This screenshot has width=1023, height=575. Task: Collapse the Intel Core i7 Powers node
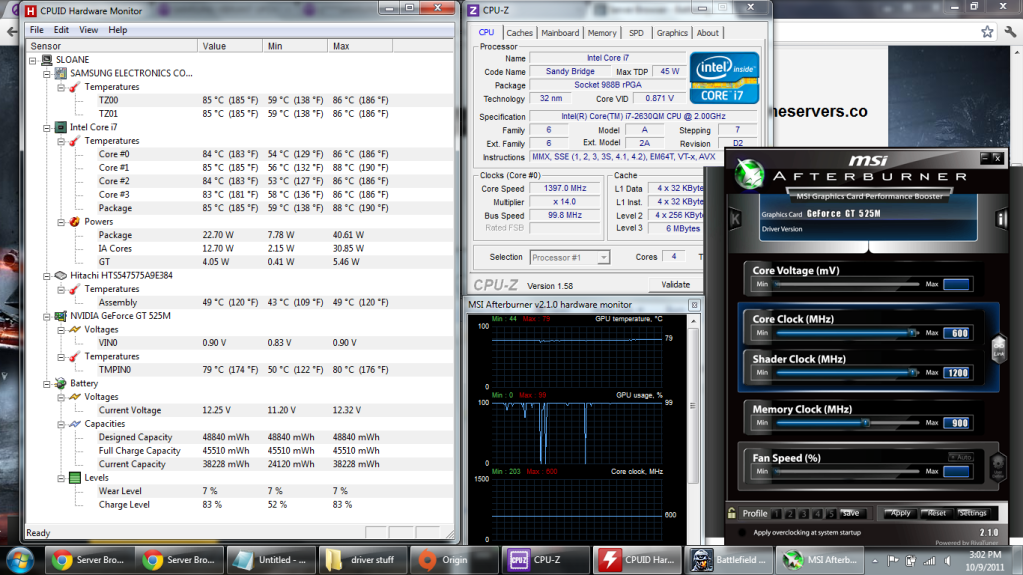61,222
